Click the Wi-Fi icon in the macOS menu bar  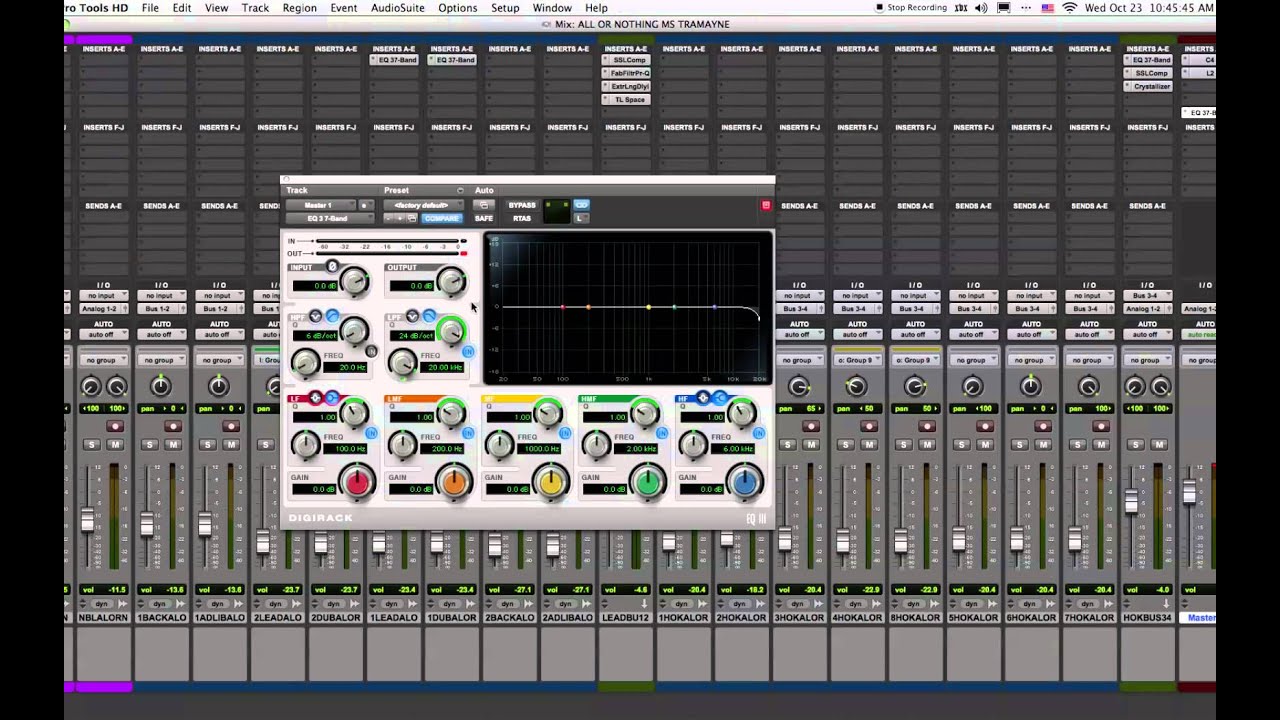coord(1070,8)
